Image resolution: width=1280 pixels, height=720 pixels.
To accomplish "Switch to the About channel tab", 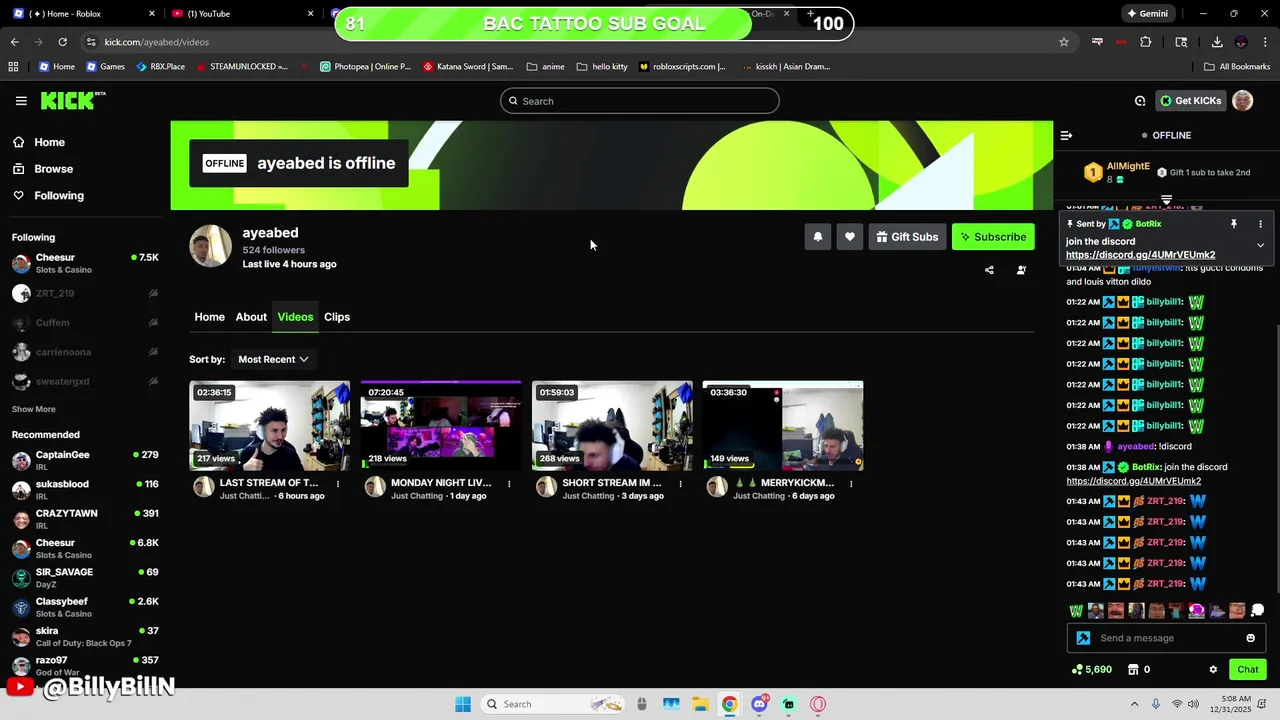I will [251, 317].
